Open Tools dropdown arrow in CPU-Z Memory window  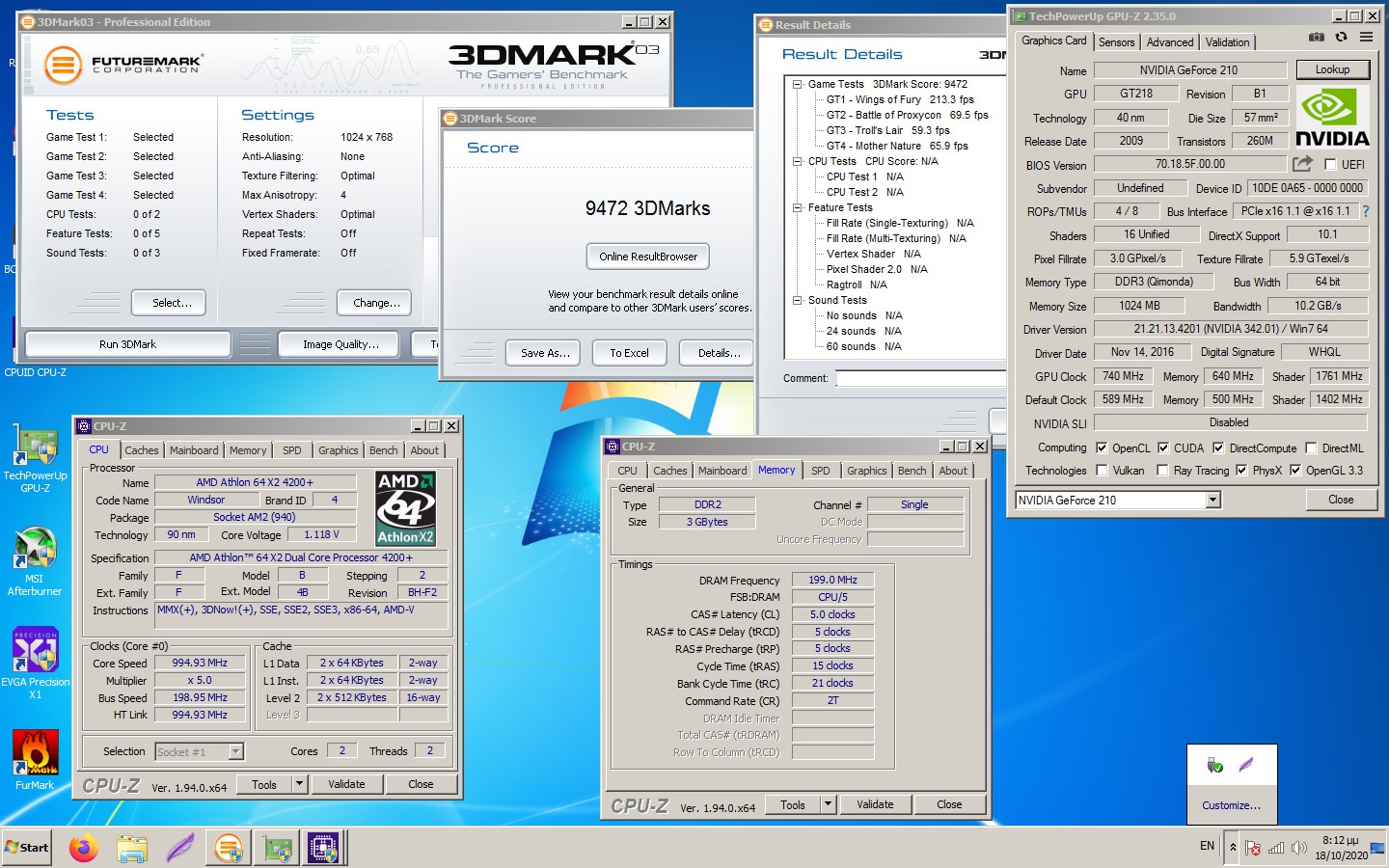click(x=828, y=804)
